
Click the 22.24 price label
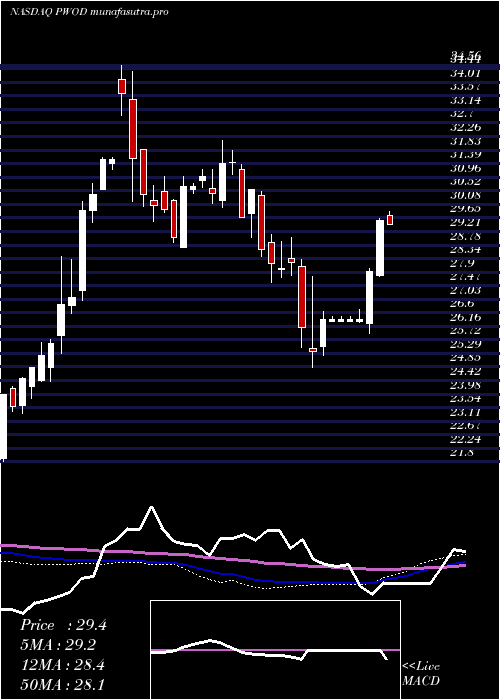pos(465,439)
